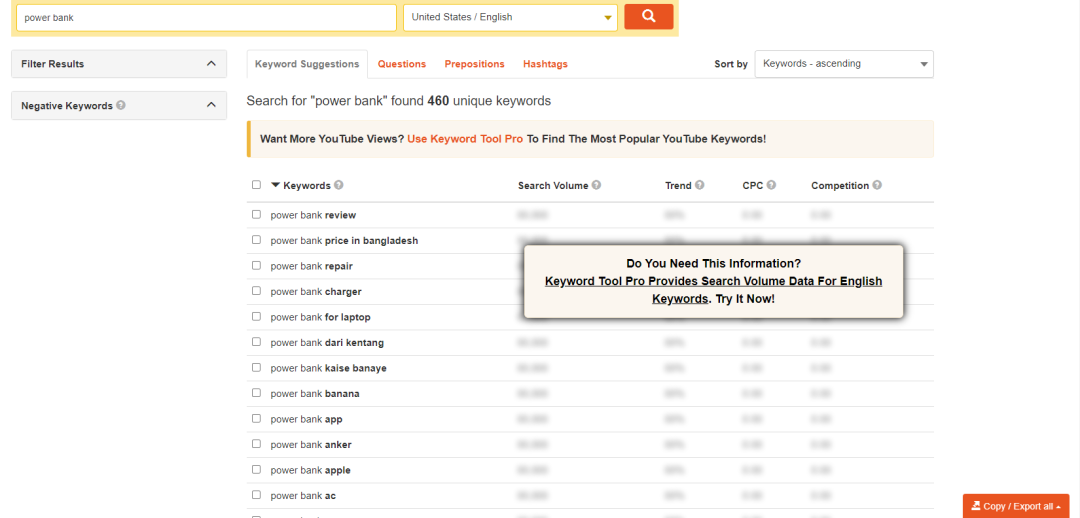Tick checkbox for power bank review
The height and width of the screenshot is (518, 1080).
256,214
